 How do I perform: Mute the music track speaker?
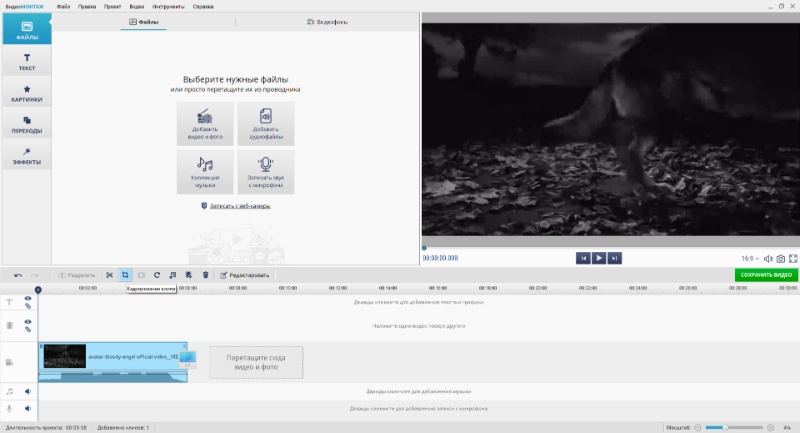[x=28, y=392]
